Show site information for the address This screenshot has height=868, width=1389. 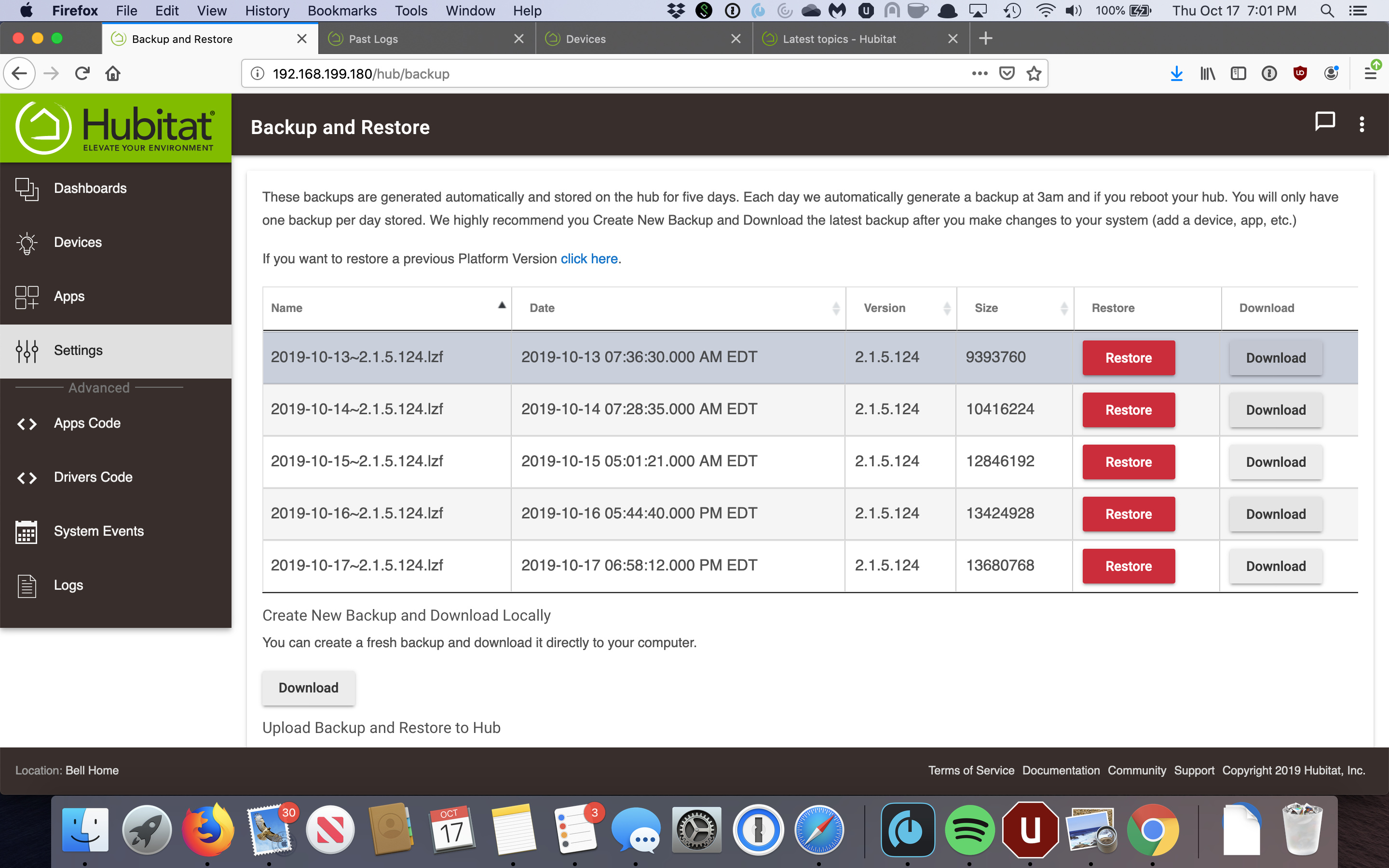click(258, 73)
